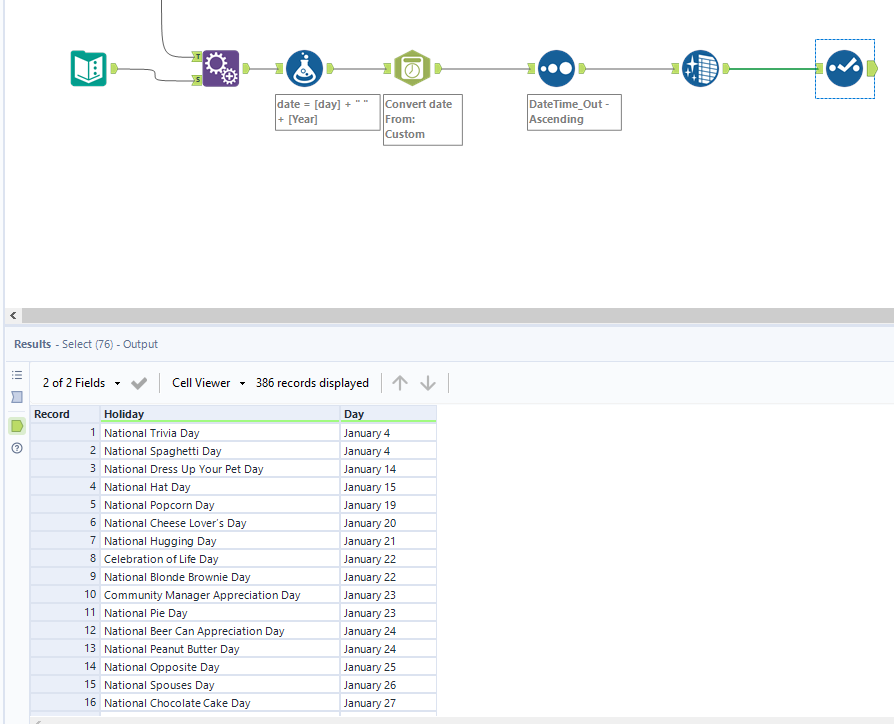The height and width of the screenshot is (724, 894).
Task: Click the Select tool before the Browse tool
Action: point(700,68)
